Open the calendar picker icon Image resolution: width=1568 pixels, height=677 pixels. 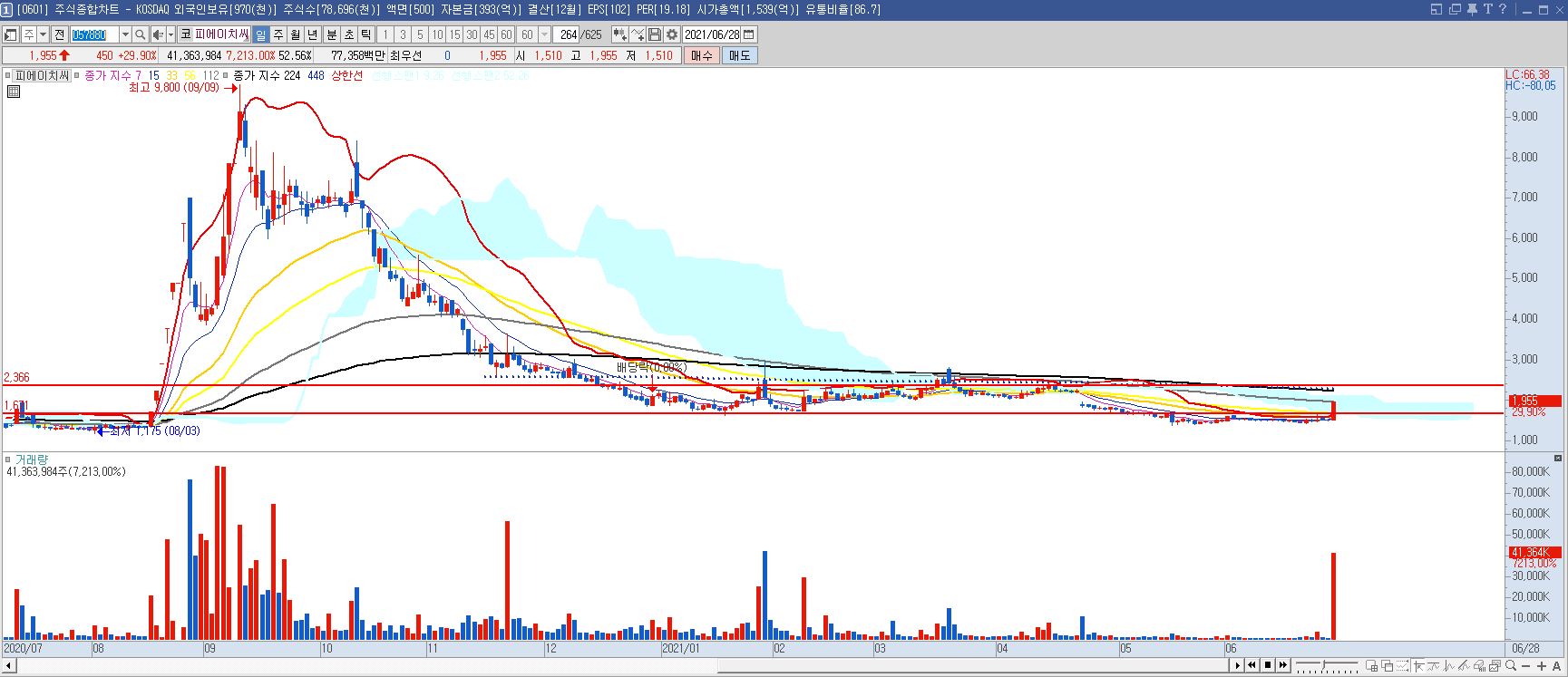[x=749, y=34]
